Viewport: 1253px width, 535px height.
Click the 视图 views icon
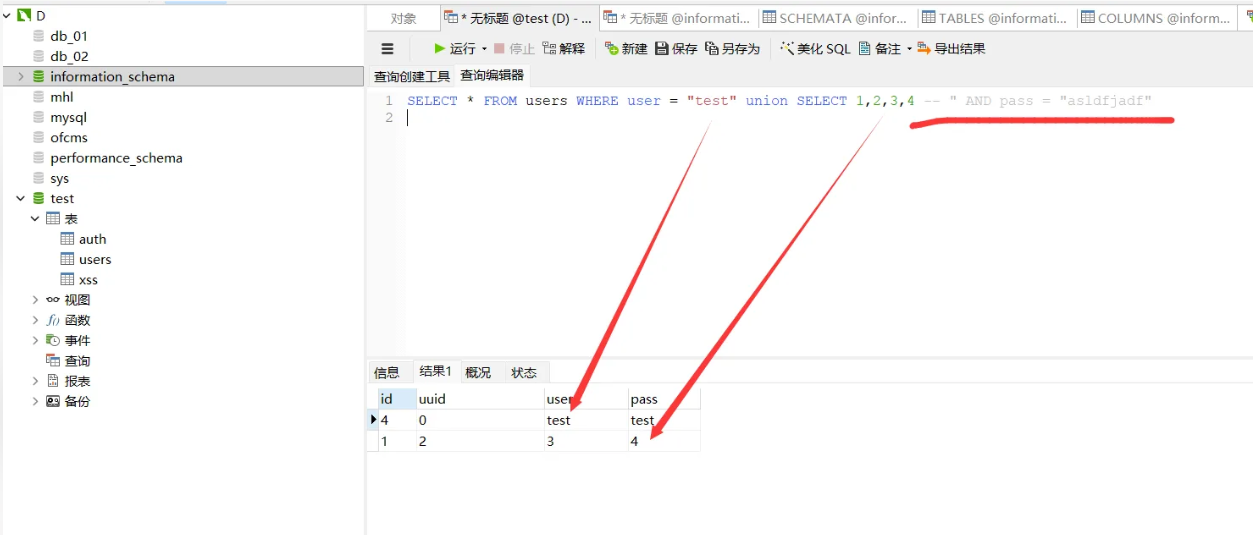[x=52, y=299]
